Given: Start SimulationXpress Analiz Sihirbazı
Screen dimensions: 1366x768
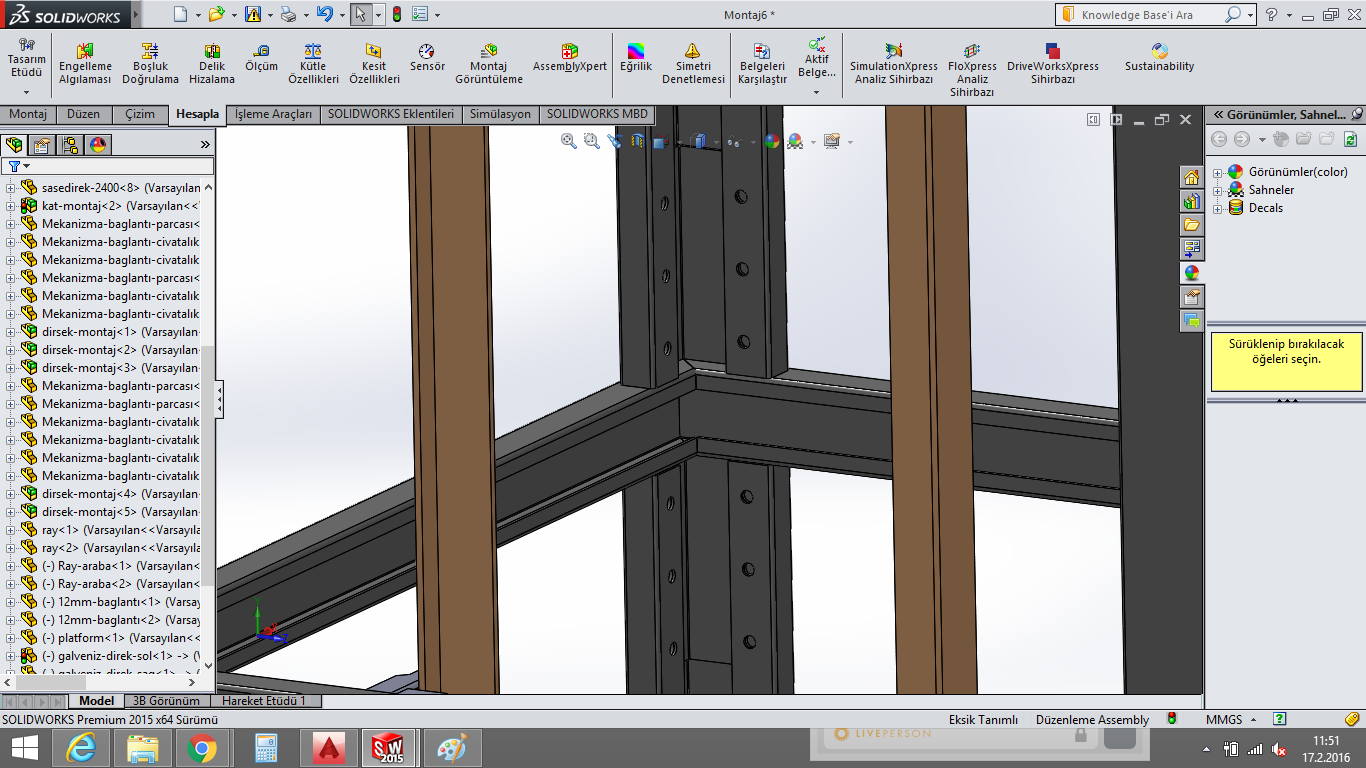Looking at the screenshot, I should [894, 64].
